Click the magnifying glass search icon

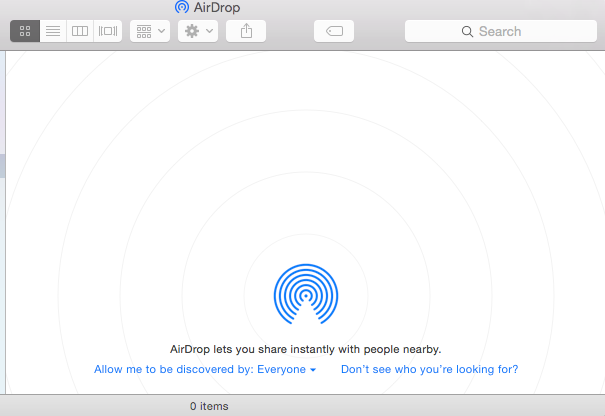(x=467, y=31)
